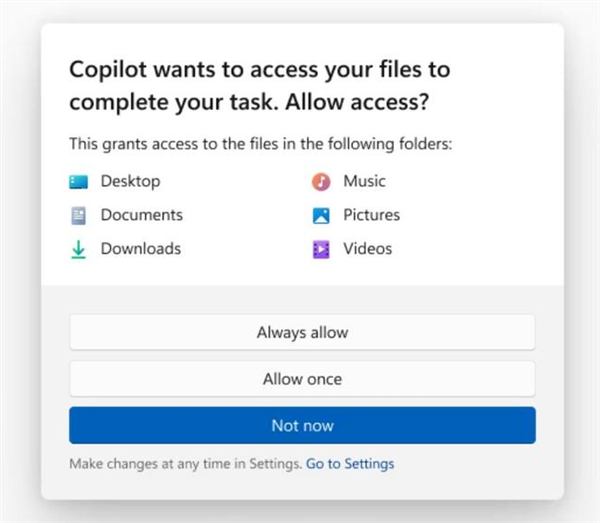The image size is (600, 523).
Task: Click the green Downloads arrow icon
Action: pyautogui.click(x=79, y=249)
